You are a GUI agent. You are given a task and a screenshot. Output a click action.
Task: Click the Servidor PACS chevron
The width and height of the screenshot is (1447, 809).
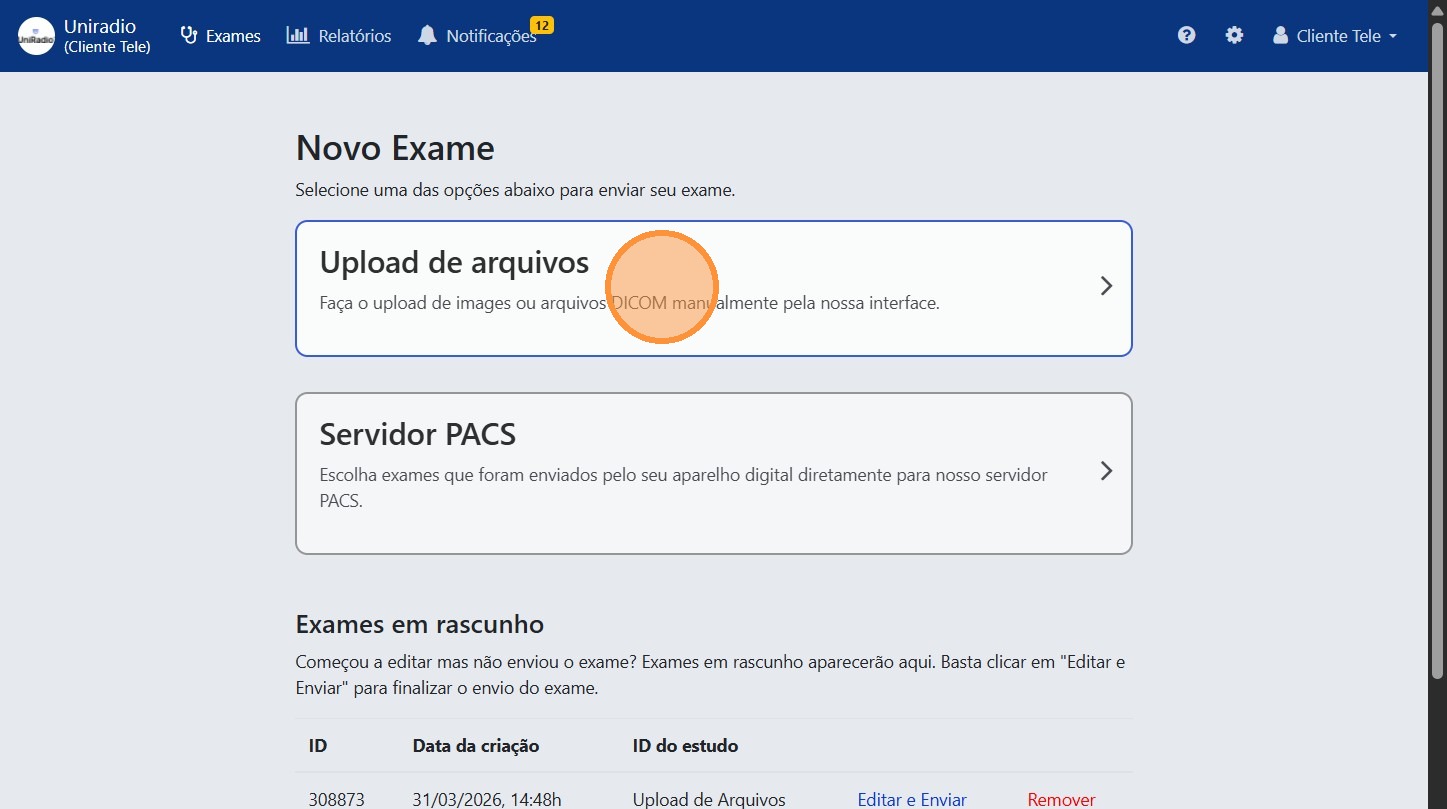[1105, 471]
